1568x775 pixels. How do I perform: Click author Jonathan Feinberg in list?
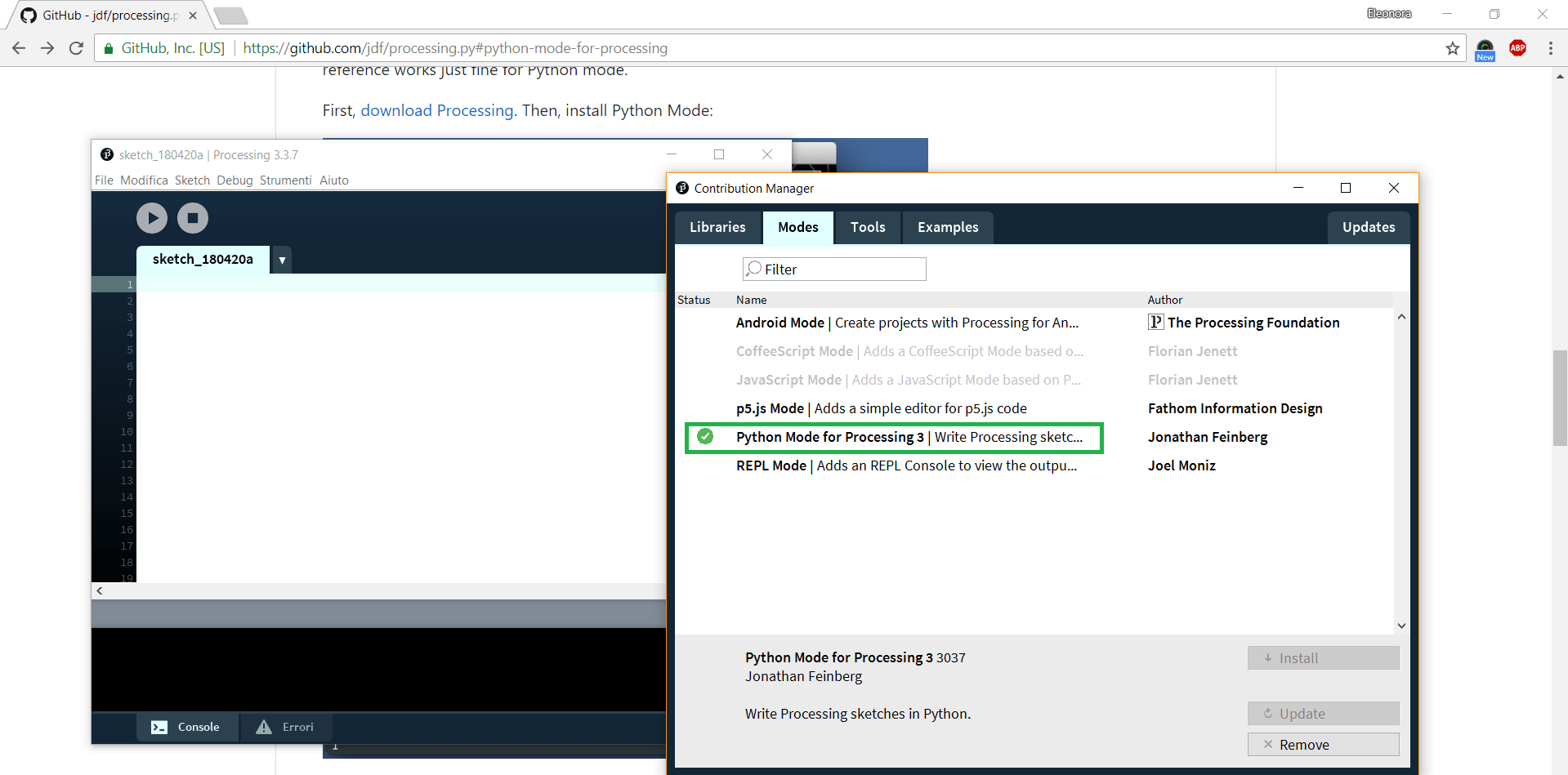coord(1208,437)
